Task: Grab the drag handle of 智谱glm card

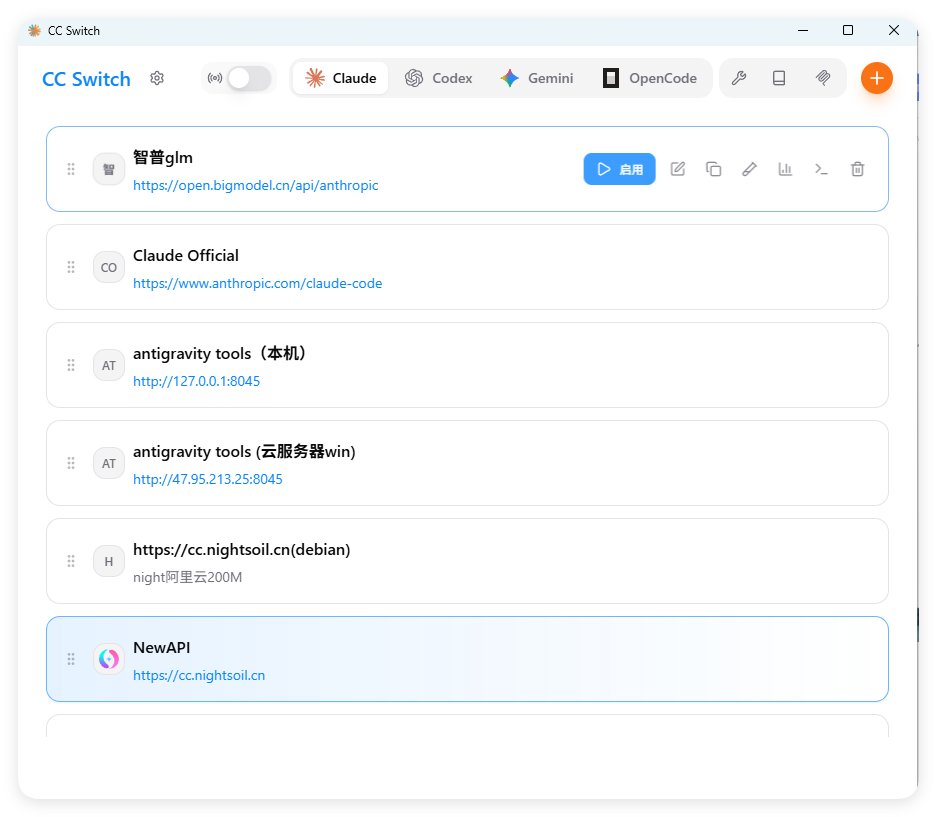Action: (71, 169)
